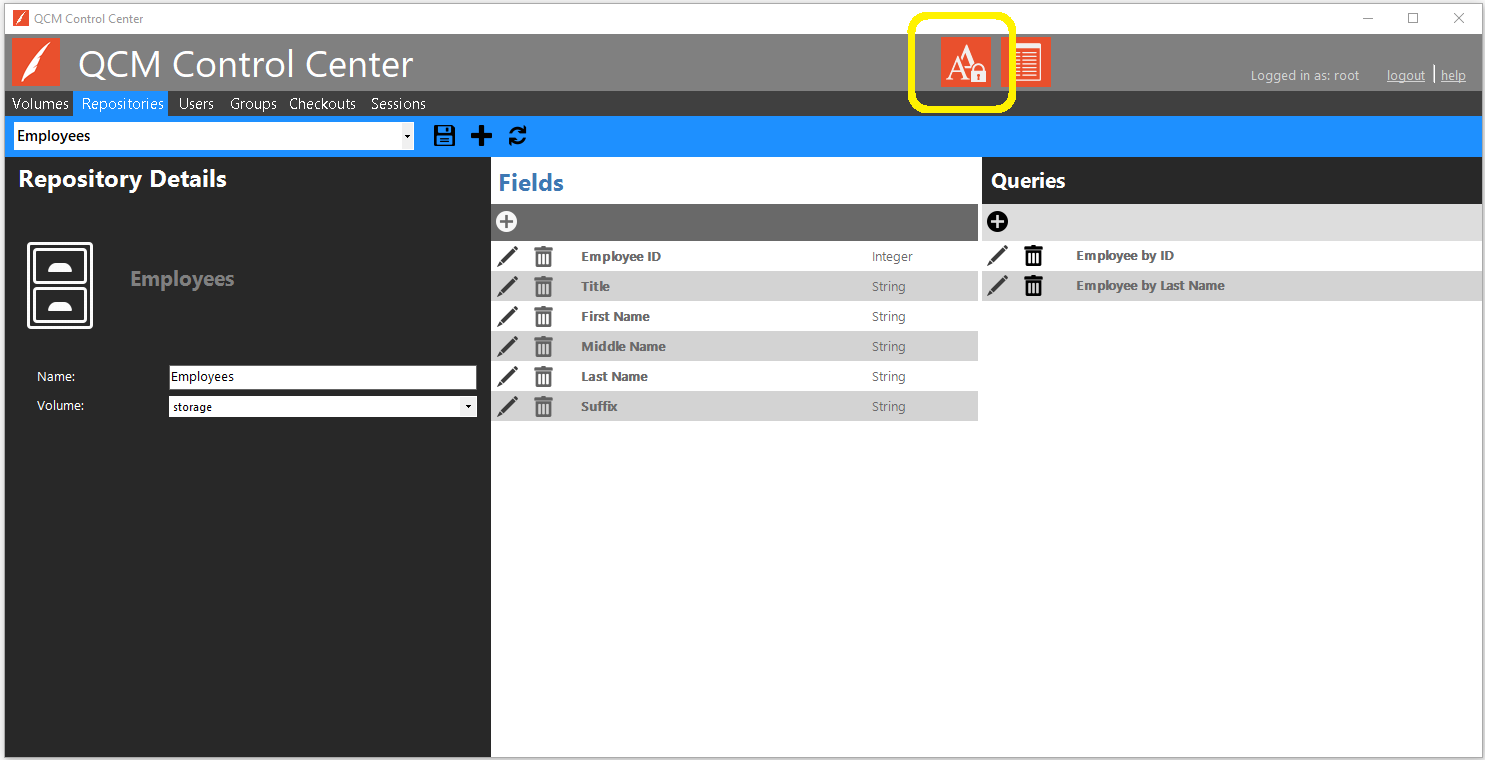Image resolution: width=1485 pixels, height=762 pixels.
Task: Edit the Employee ID field
Action: [508, 257]
